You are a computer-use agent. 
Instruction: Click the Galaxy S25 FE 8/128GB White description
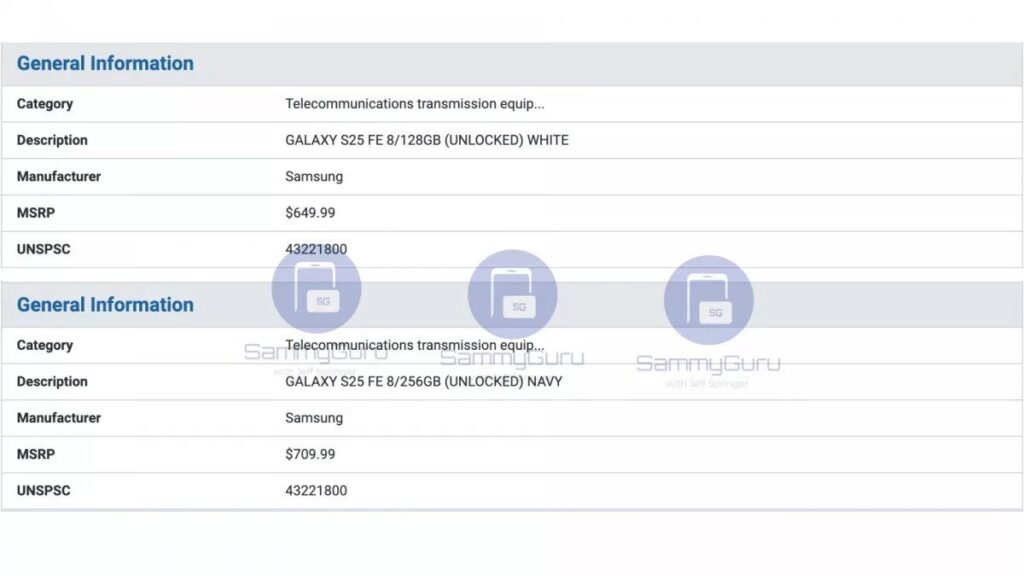[426, 140]
